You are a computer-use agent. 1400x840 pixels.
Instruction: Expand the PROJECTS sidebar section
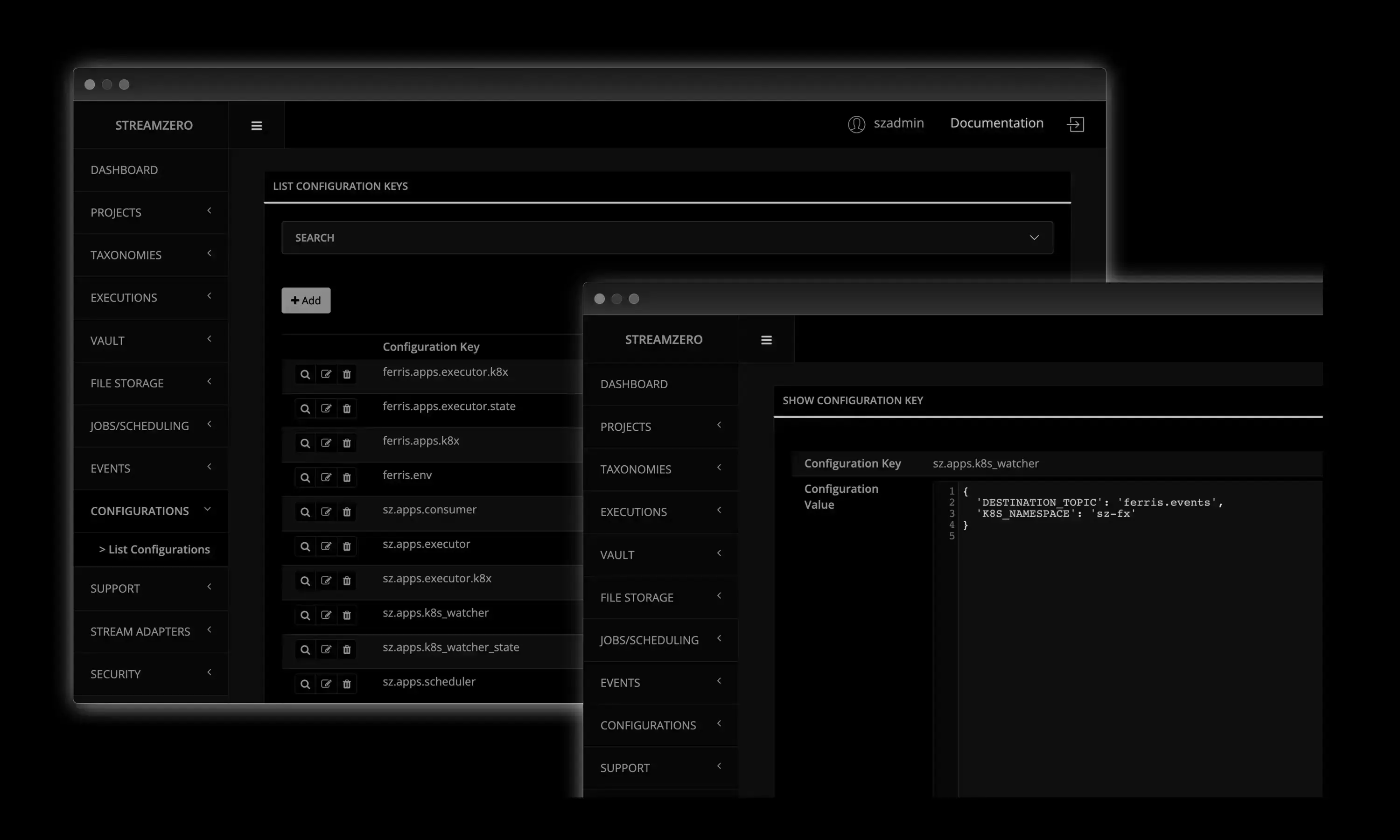(x=115, y=212)
